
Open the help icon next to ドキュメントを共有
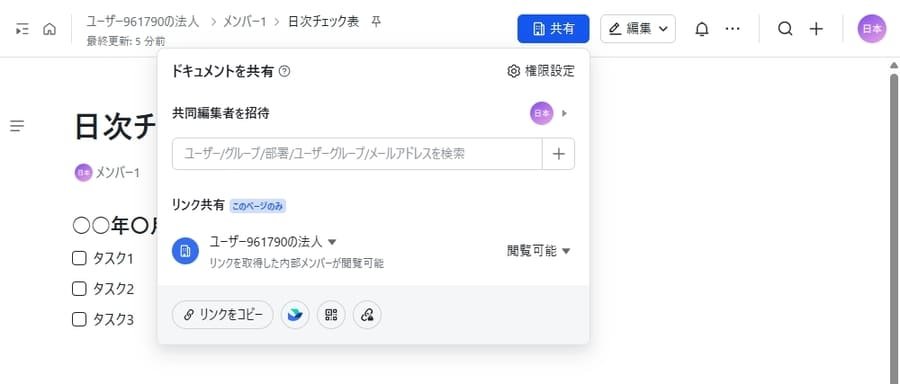[x=284, y=71]
